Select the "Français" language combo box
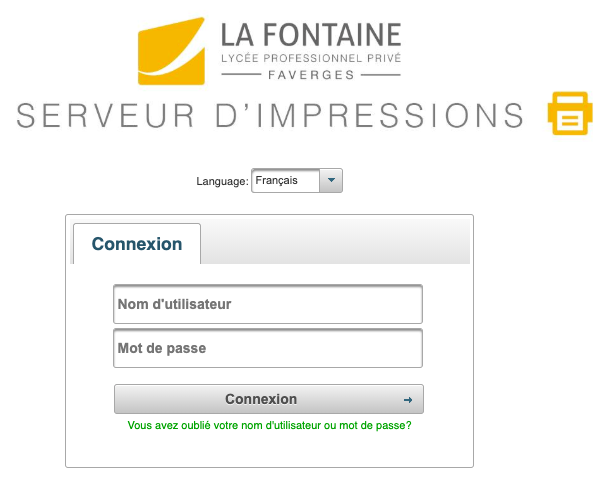The width and height of the screenshot is (600, 488). [x=285, y=181]
